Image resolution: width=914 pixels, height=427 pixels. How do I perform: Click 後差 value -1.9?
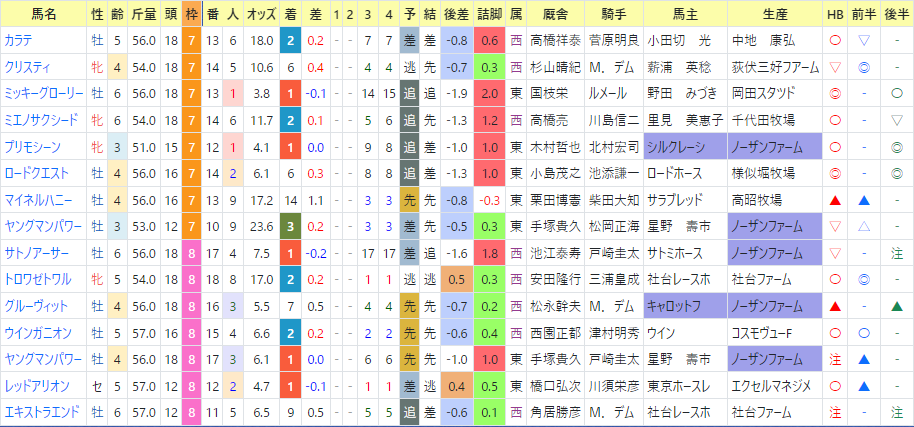tap(457, 94)
